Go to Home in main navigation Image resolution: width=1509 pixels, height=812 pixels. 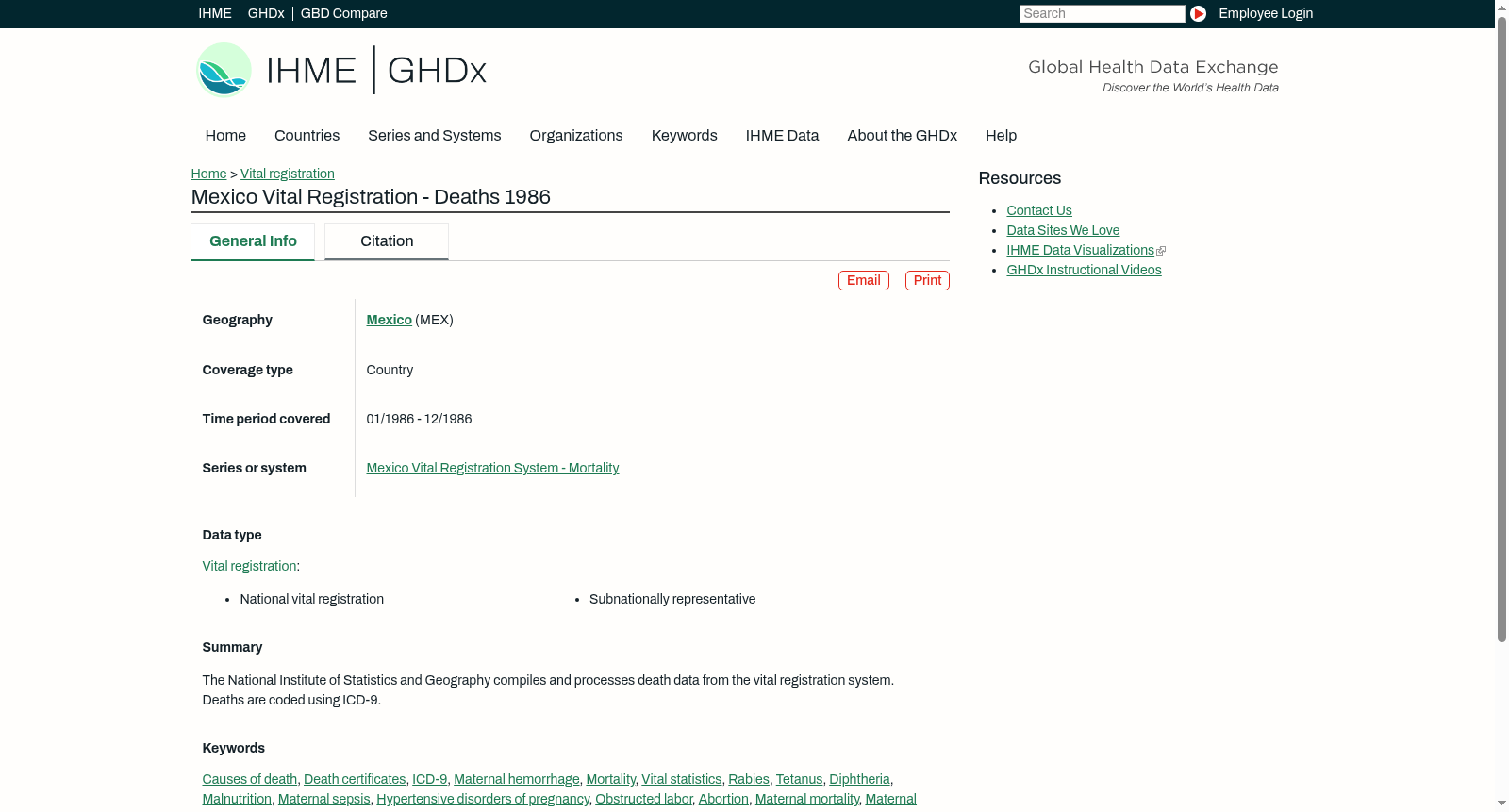coord(225,135)
